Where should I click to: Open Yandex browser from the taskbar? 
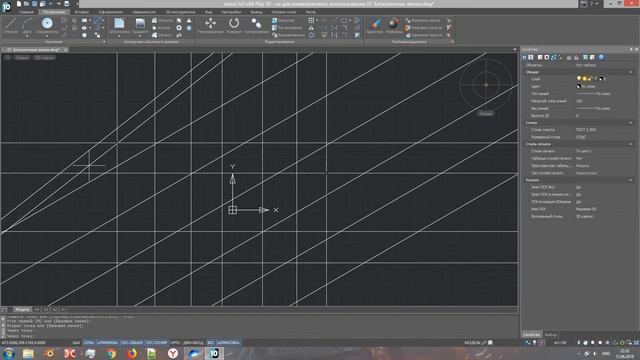coord(173,353)
